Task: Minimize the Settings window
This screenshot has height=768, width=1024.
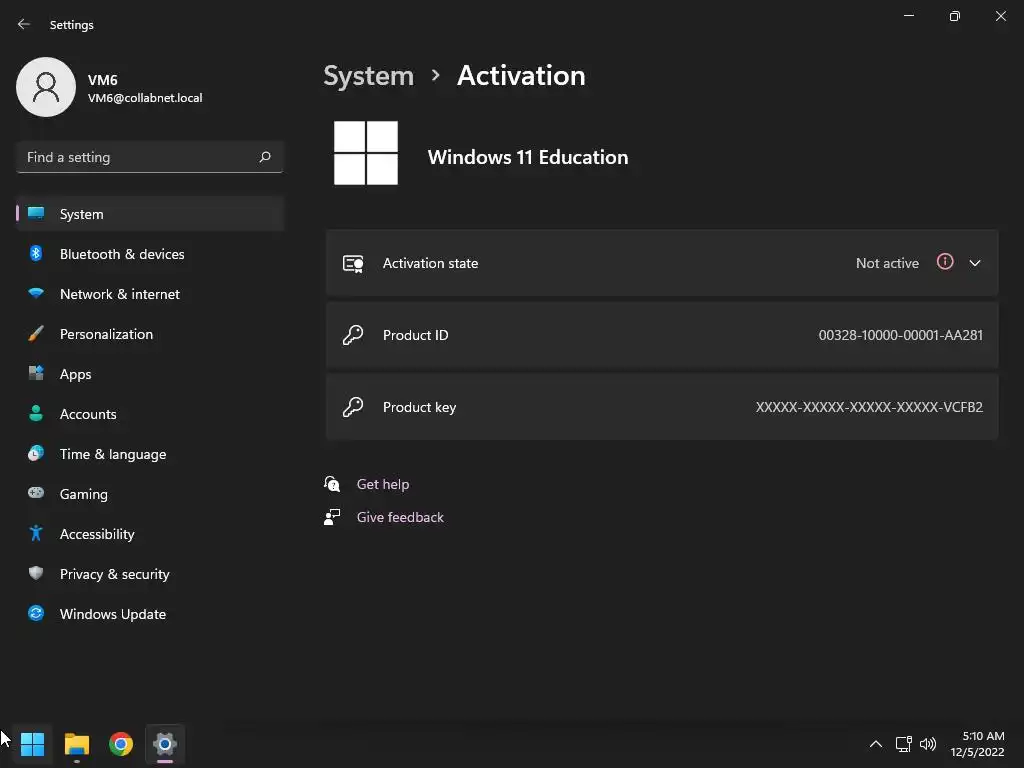Action: click(x=908, y=16)
